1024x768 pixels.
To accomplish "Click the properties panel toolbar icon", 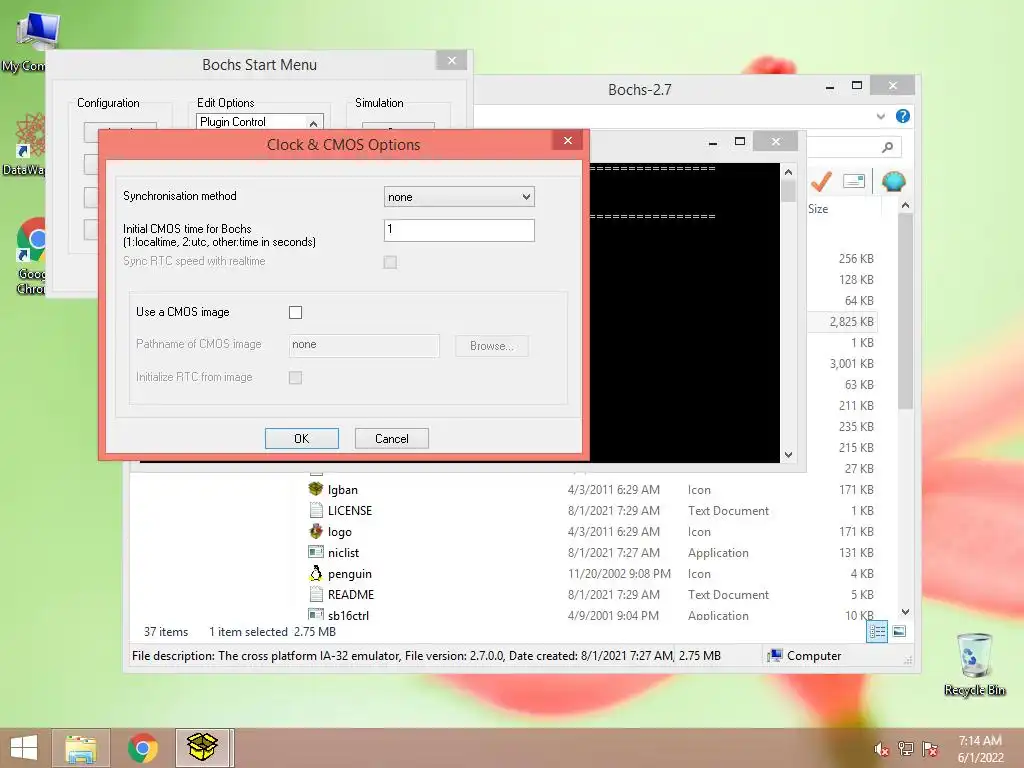I will 854,181.
